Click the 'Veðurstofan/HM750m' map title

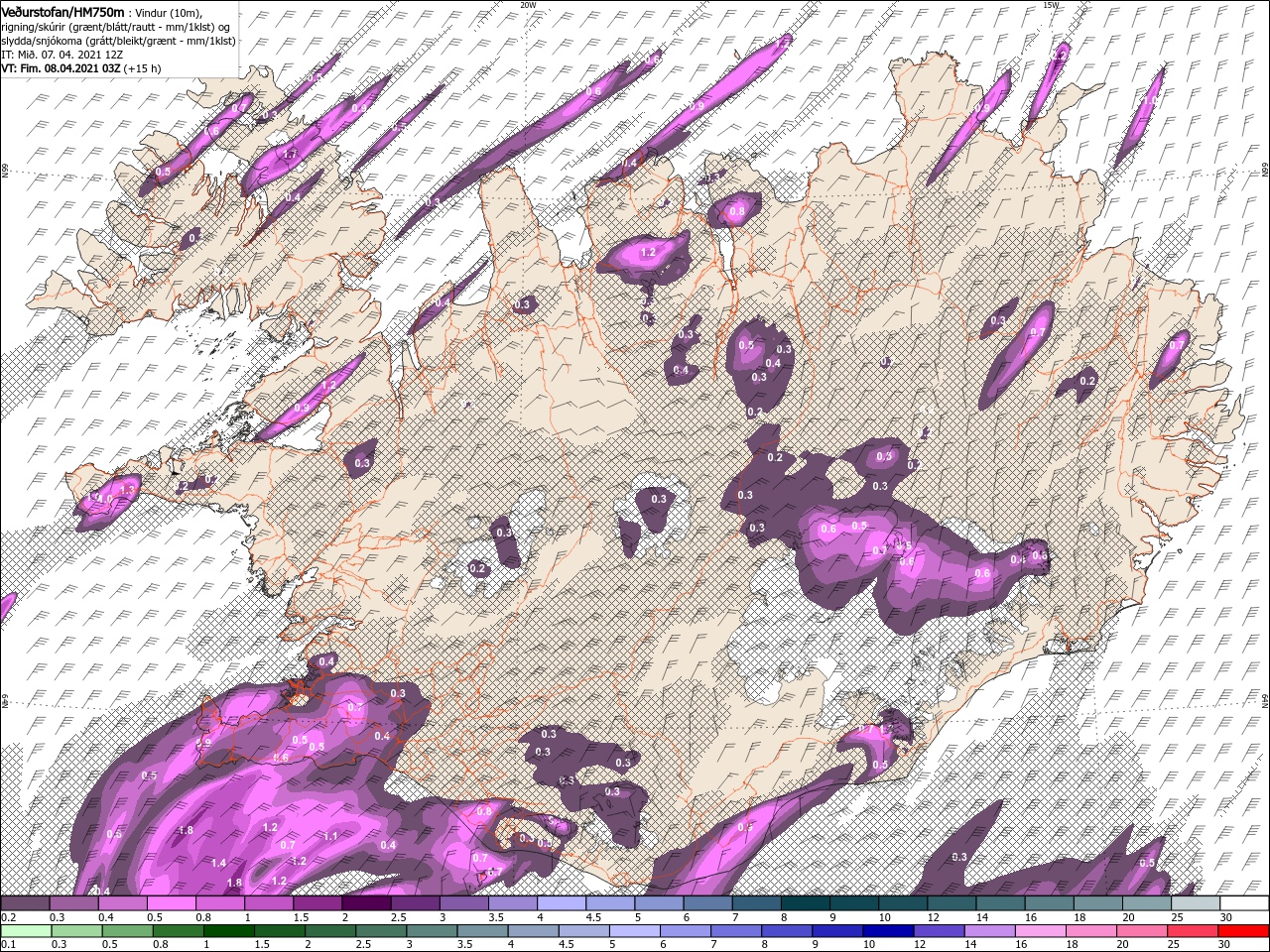63,11
